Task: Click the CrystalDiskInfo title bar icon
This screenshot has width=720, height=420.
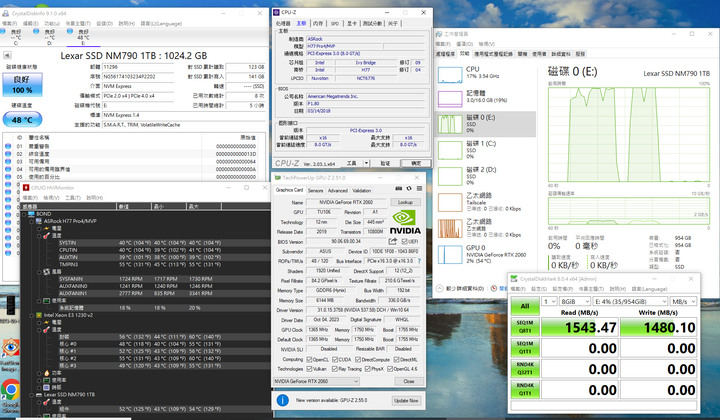Action: pyautogui.click(x=6, y=14)
